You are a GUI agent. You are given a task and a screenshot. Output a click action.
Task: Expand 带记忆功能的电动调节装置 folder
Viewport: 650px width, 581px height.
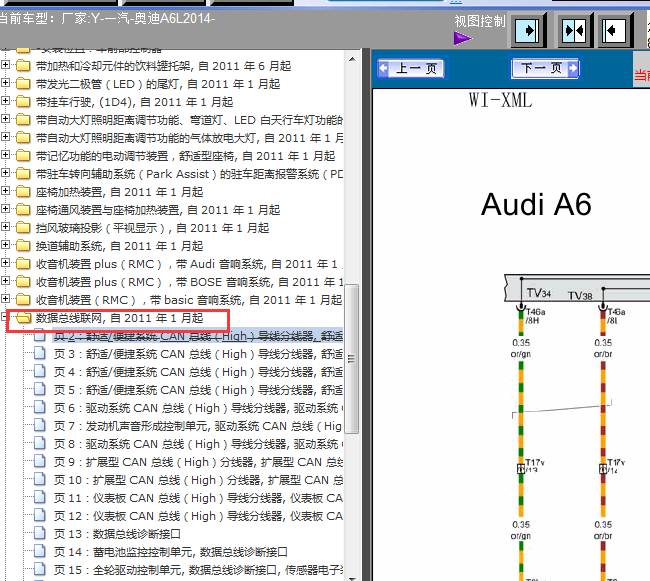tap(5, 155)
